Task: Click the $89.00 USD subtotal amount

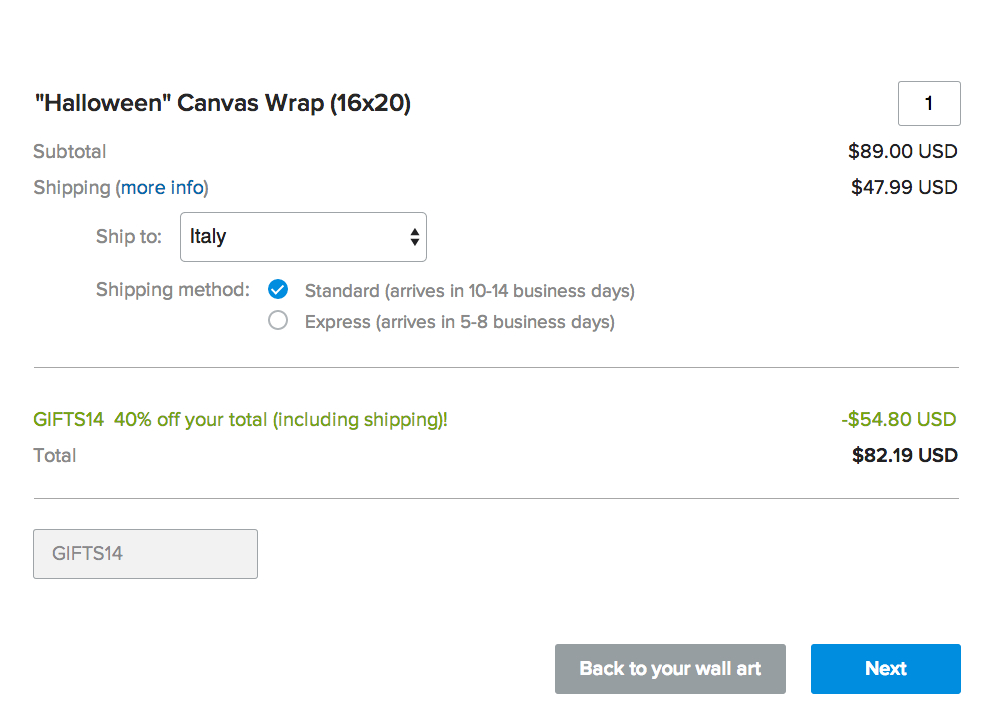Action: tap(902, 152)
